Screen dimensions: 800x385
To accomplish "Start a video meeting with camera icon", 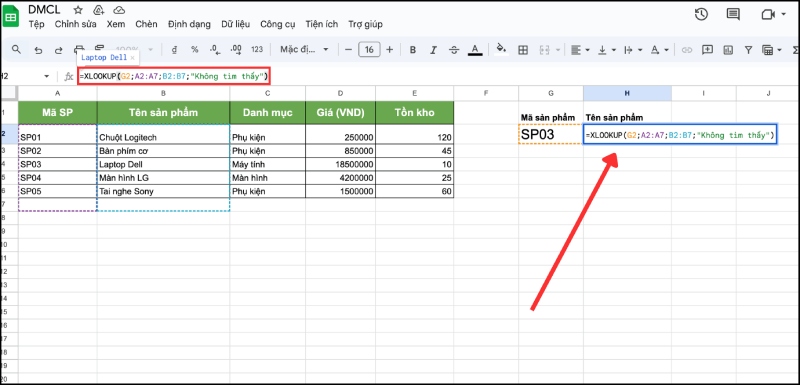I will (768, 14).
